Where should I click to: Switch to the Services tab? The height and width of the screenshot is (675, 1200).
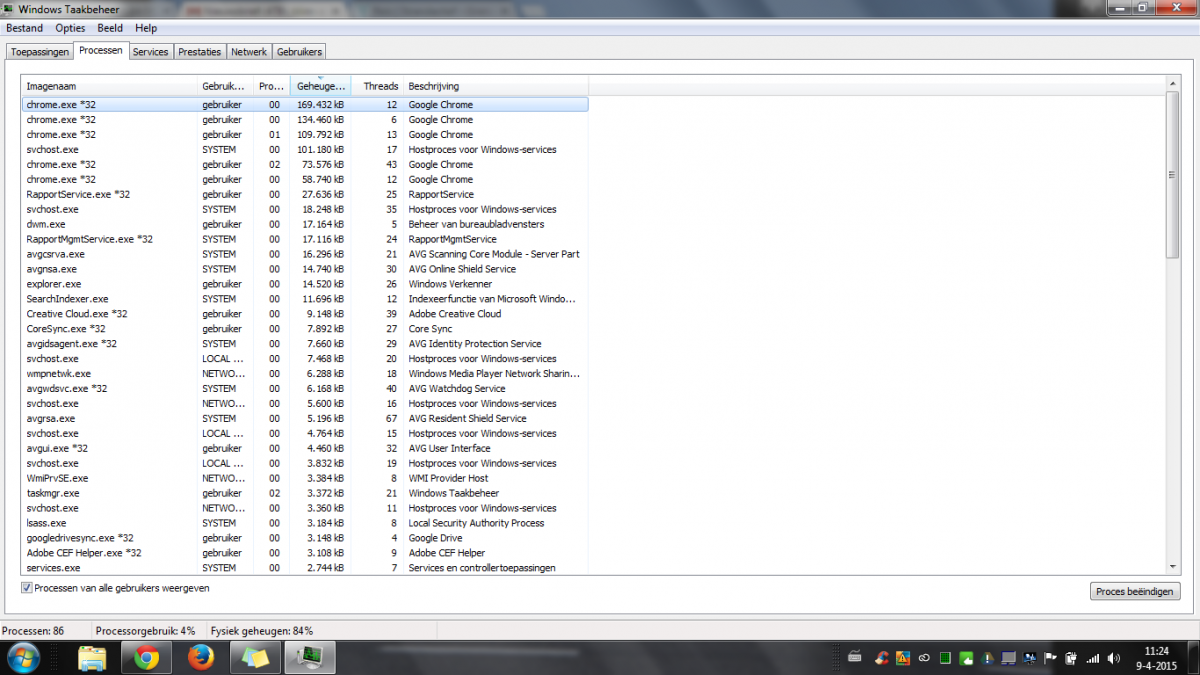(151, 51)
